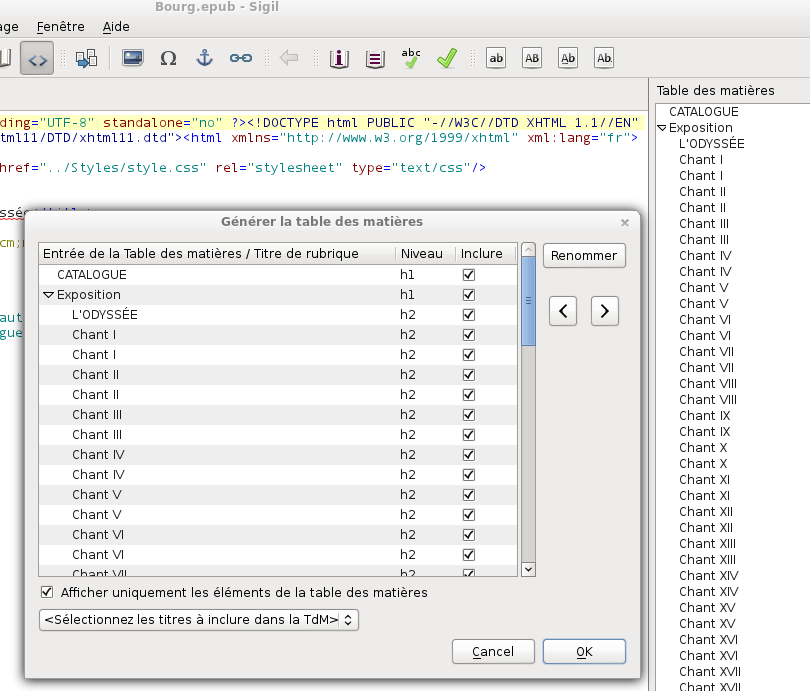Open the 'Sélectionnez les titres à inclure' dropdown
This screenshot has width=810, height=691.
pyautogui.click(x=198, y=620)
